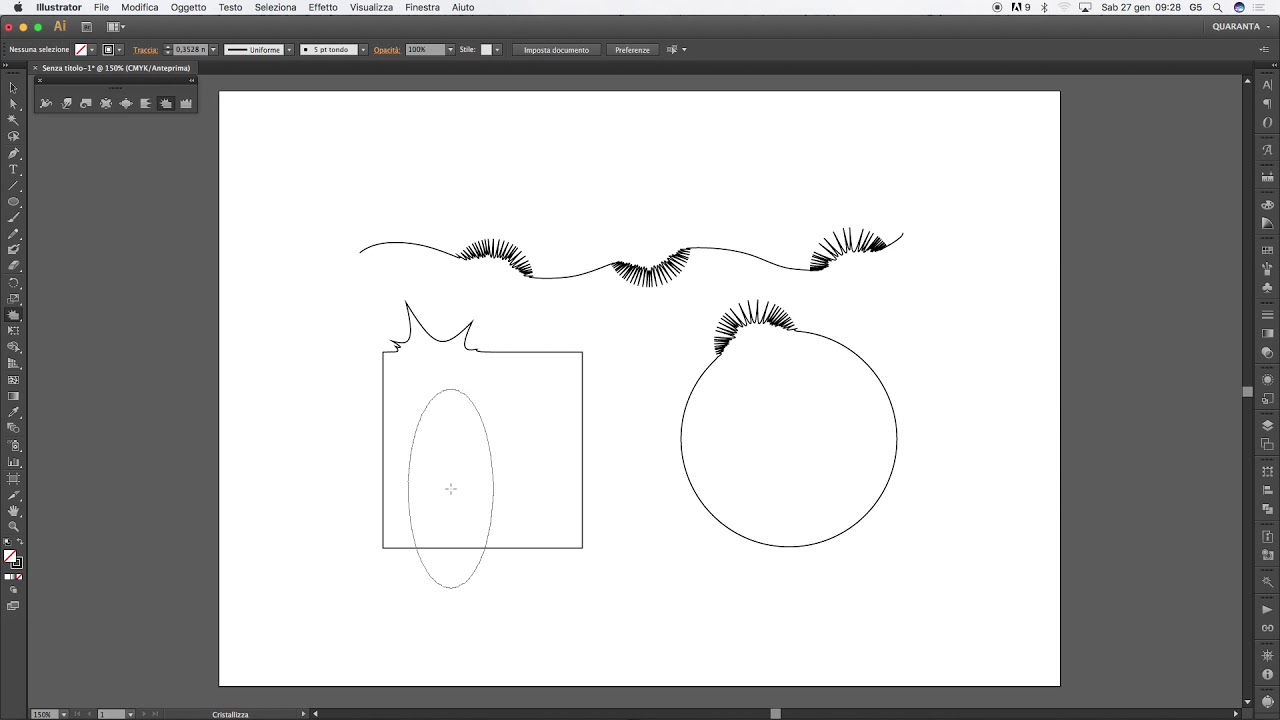
Task: Toggle the drawing mode button
Action: [13, 590]
